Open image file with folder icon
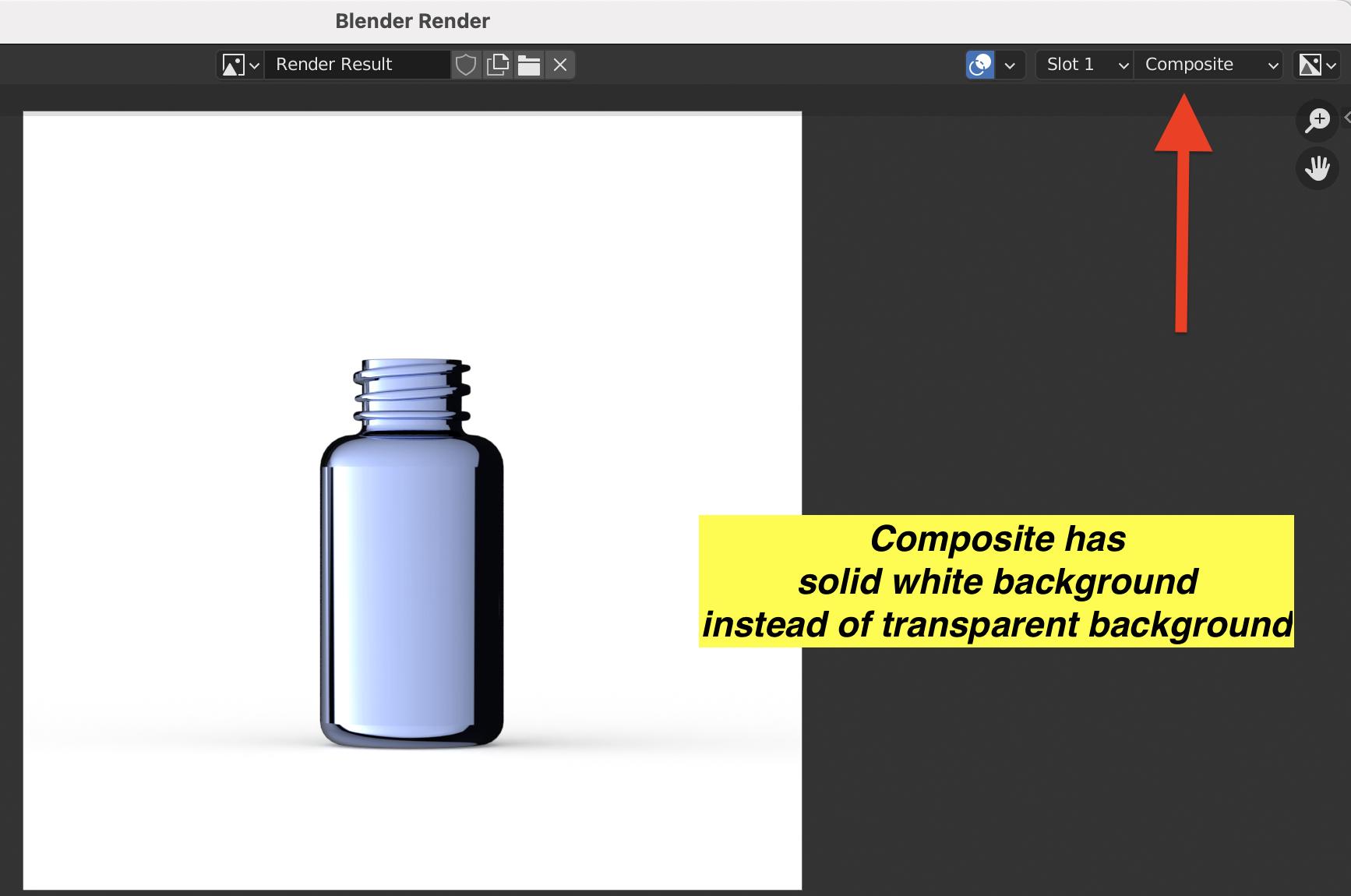The width and height of the screenshot is (1351, 896). pyautogui.click(x=528, y=65)
